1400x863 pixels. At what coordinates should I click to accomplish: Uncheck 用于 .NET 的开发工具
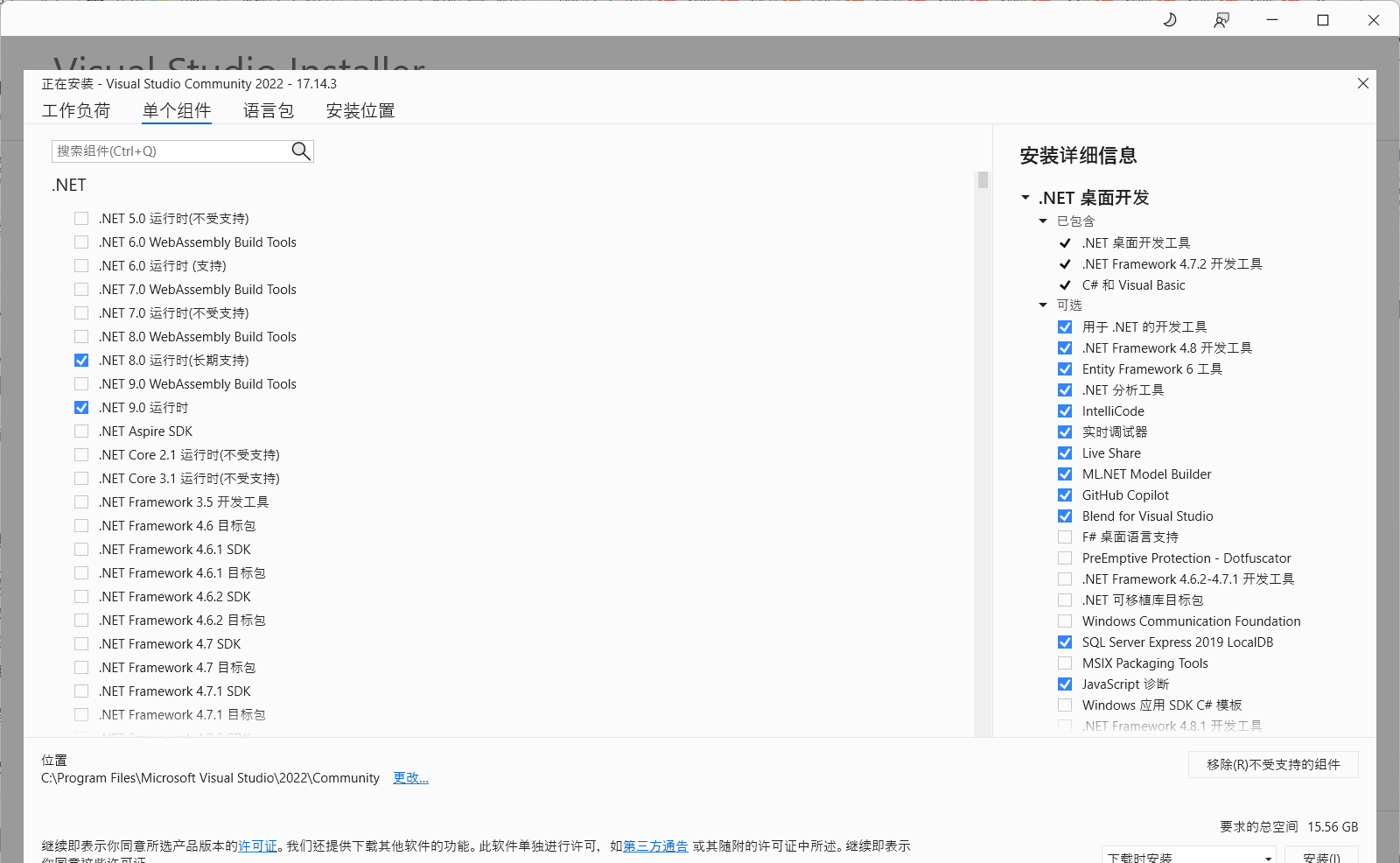point(1065,327)
